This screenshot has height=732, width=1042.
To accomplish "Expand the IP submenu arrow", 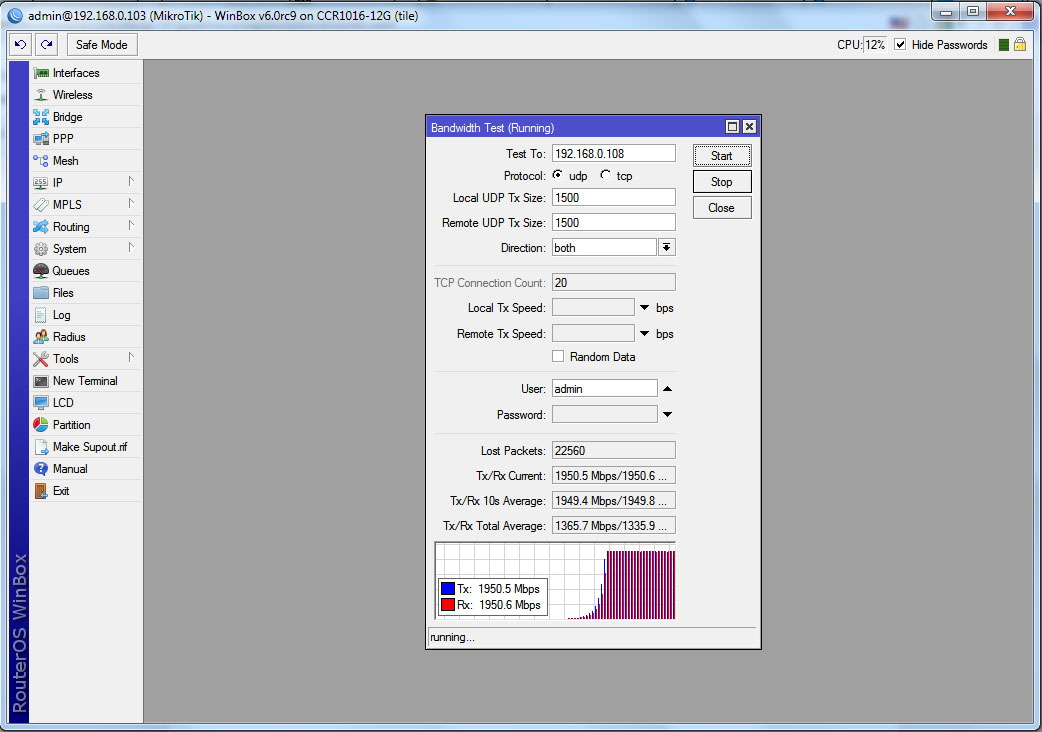I will point(131,182).
